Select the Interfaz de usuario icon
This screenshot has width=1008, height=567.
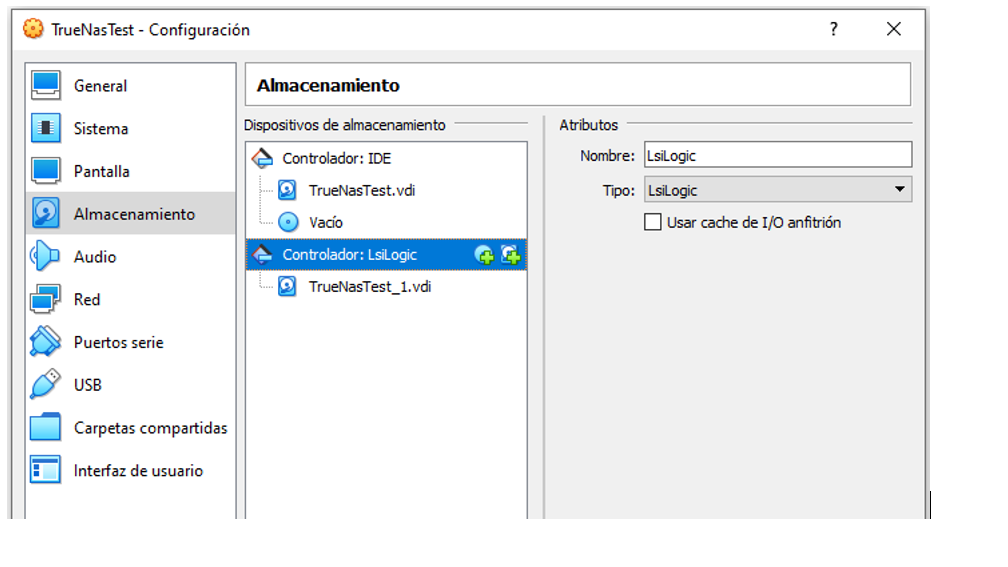[x=45, y=470]
